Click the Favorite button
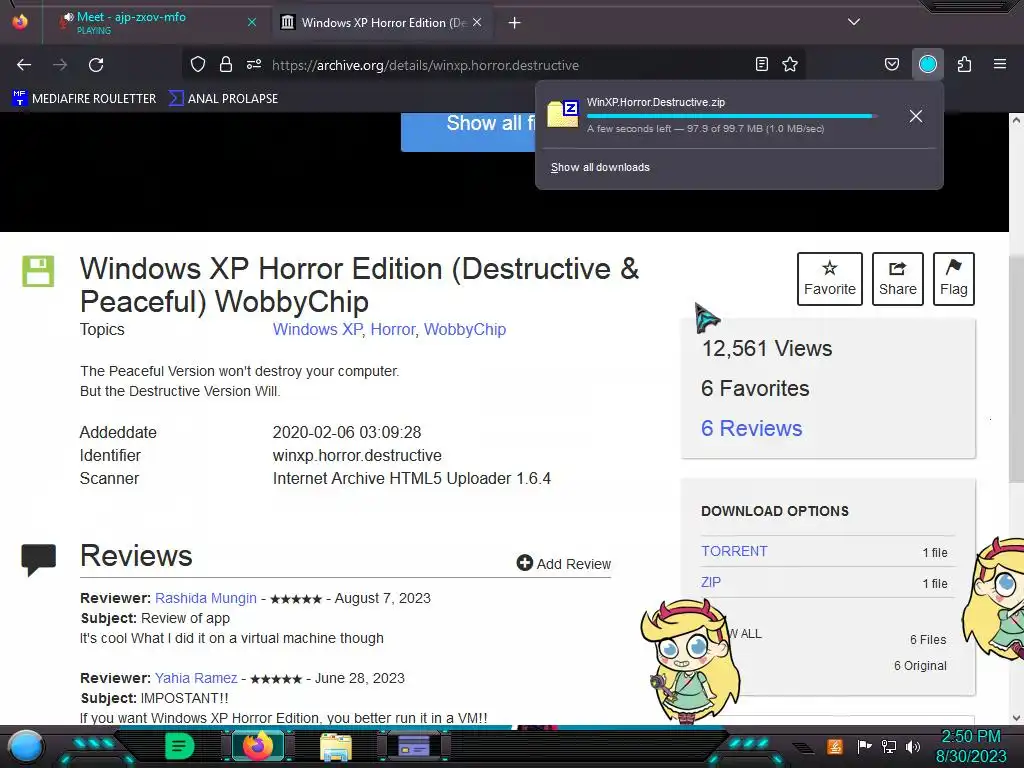1024x768 pixels. coord(829,279)
